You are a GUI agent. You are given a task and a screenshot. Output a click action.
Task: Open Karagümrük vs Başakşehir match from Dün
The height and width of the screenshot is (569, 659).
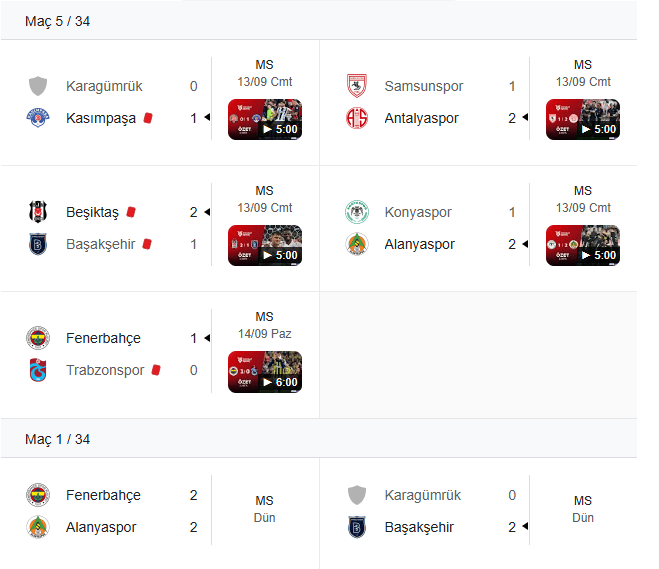478,511
